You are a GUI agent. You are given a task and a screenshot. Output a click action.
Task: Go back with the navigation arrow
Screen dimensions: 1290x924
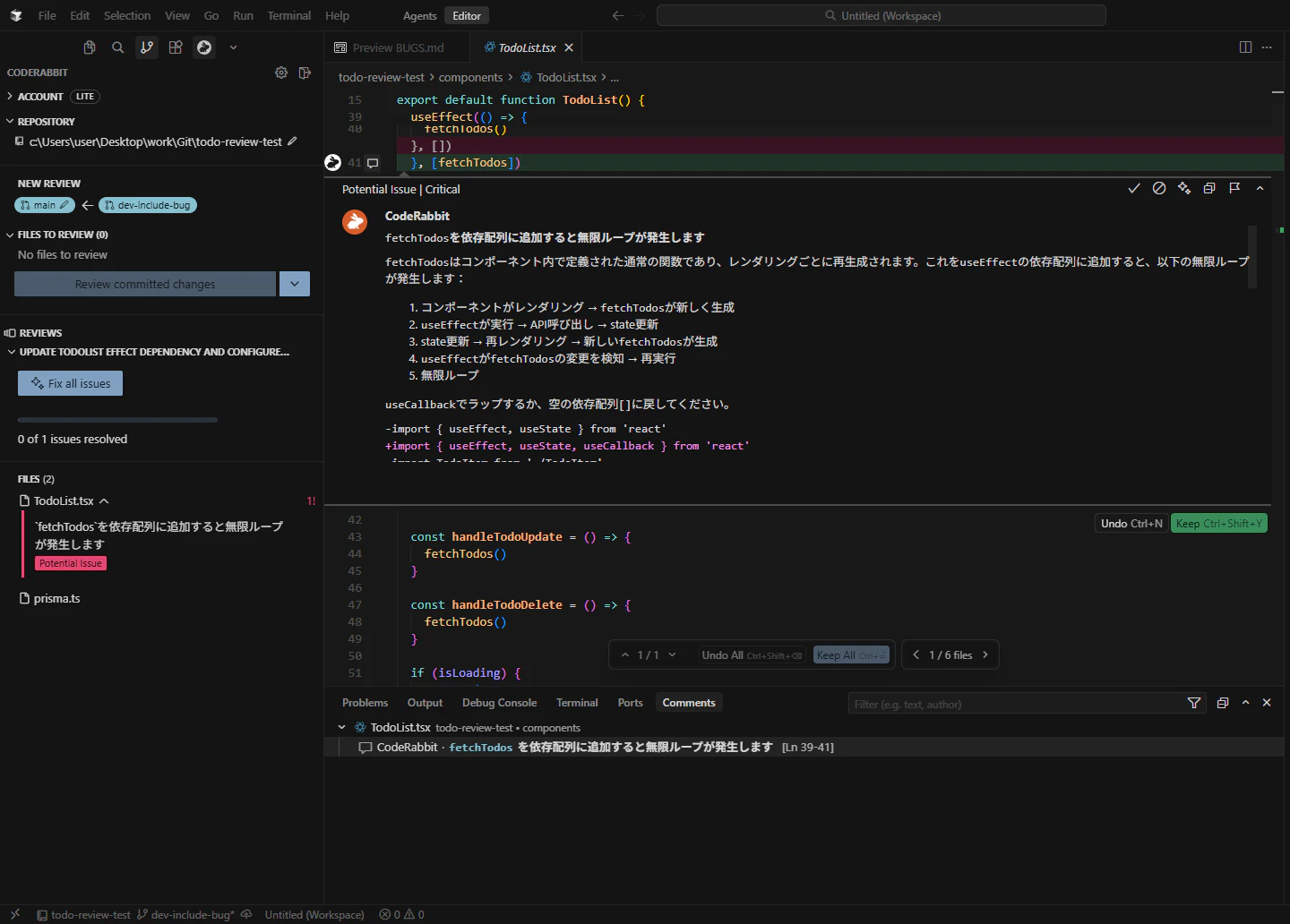pos(618,15)
